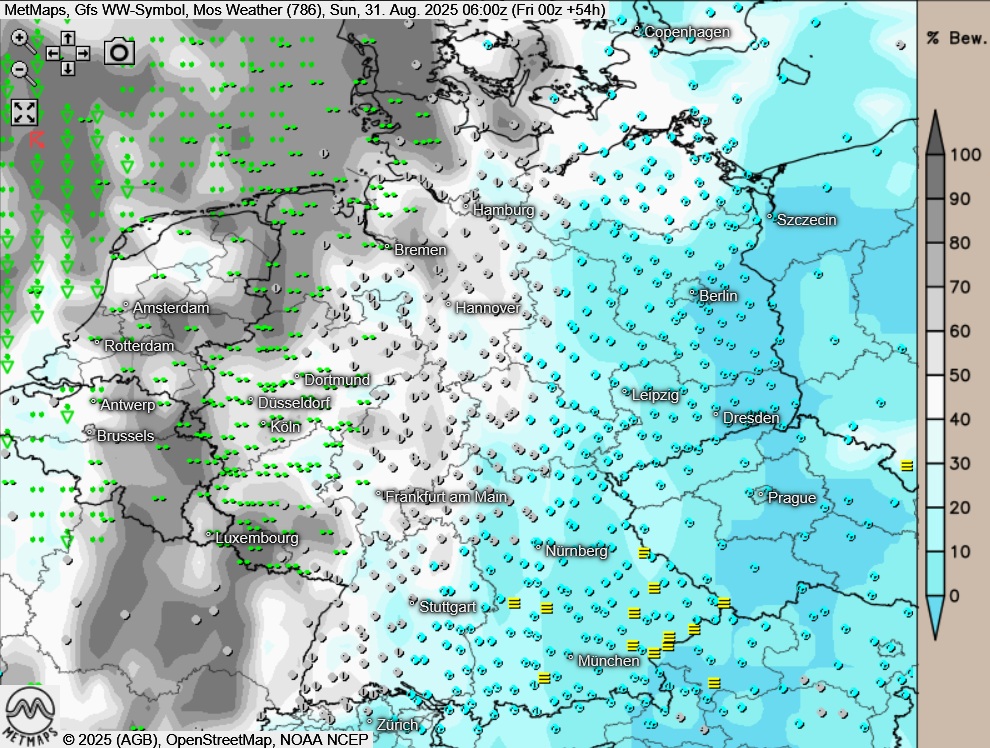Click the München city label
990x748 pixels.
[x=608, y=661]
